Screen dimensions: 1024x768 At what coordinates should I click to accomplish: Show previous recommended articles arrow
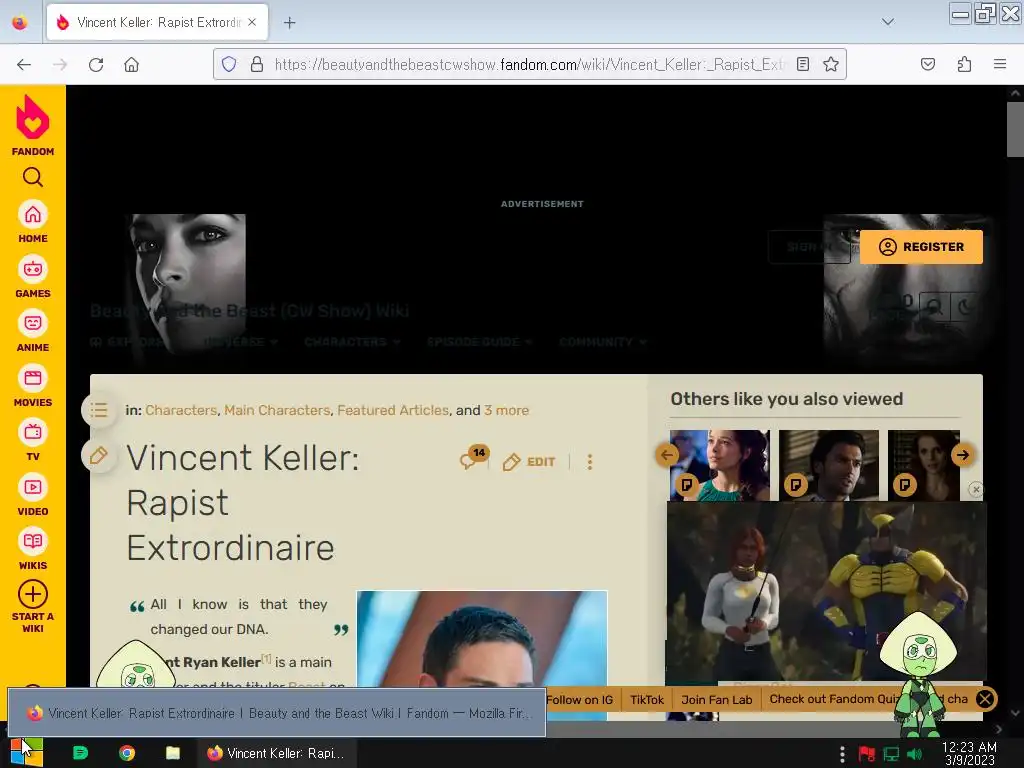667,455
